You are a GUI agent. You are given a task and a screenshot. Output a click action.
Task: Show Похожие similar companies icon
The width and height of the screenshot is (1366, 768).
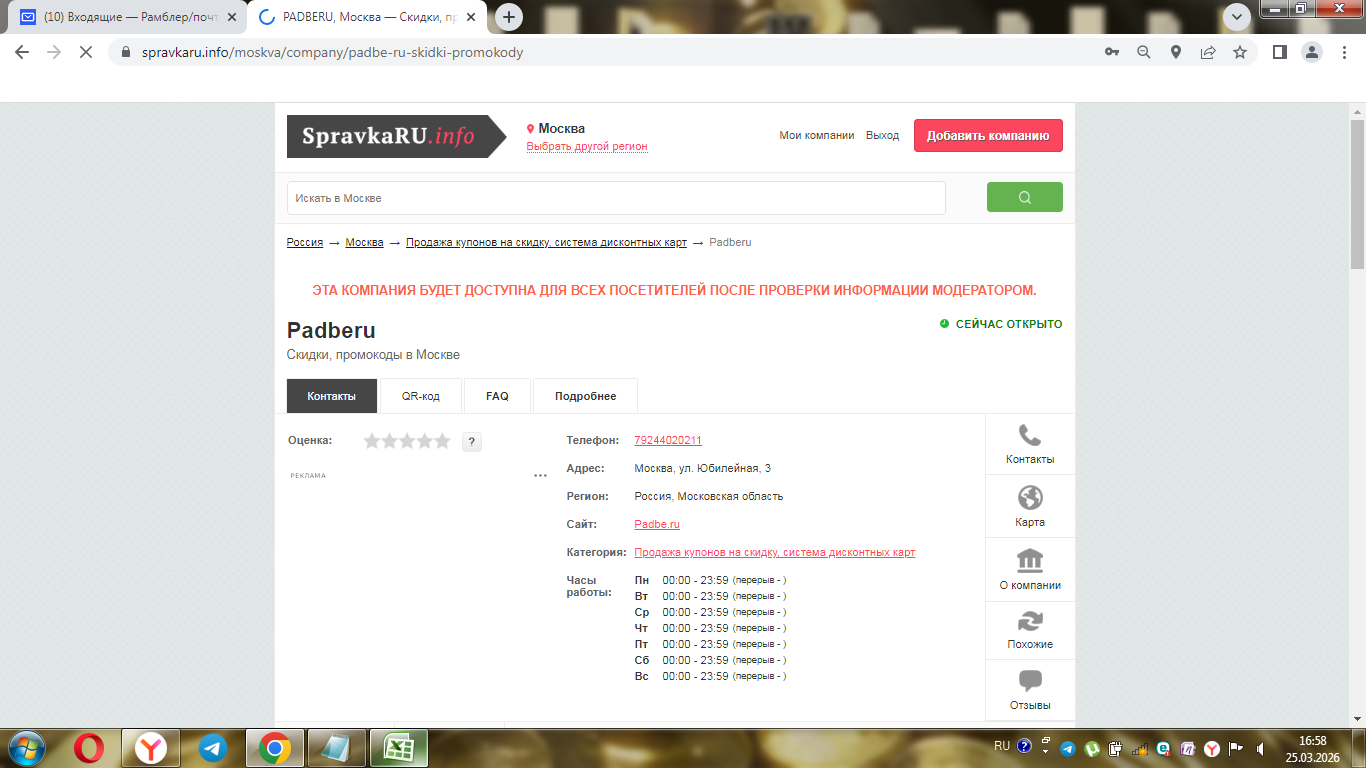[1030, 621]
